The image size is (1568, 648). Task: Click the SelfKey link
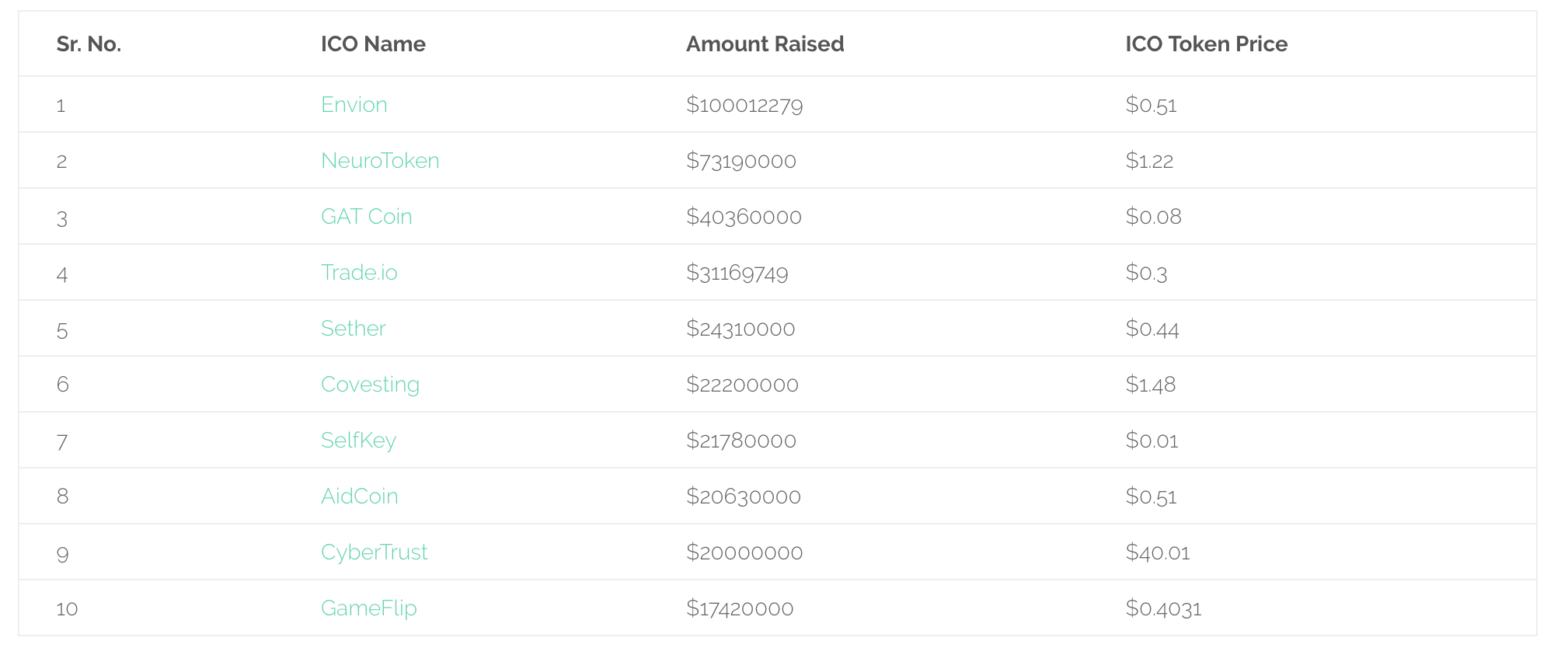[x=358, y=441]
